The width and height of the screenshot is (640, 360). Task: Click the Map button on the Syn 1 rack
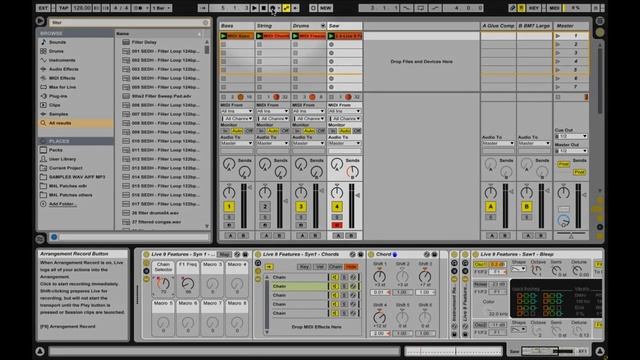pos(224,254)
